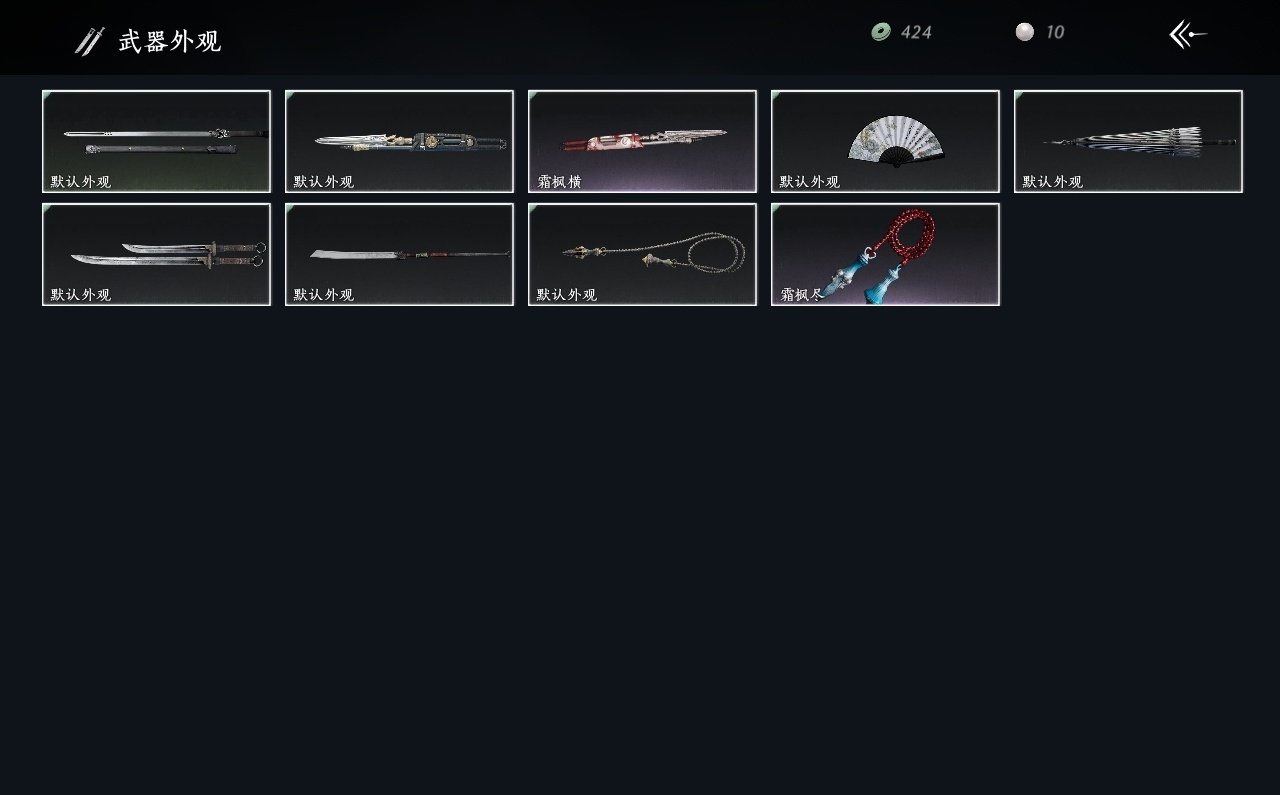The height and width of the screenshot is (795, 1280).
Task: Choose the long pole blade skin
Action: [x=399, y=254]
